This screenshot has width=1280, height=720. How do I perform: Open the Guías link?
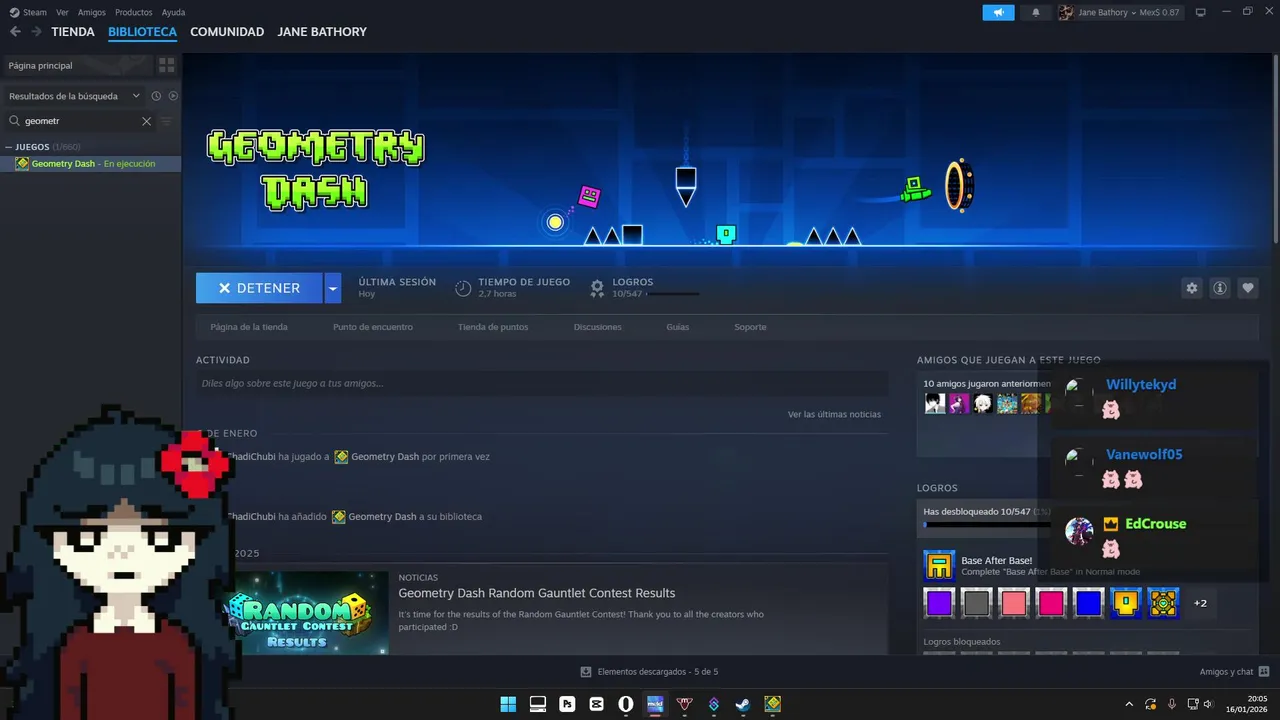coord(678,327)
